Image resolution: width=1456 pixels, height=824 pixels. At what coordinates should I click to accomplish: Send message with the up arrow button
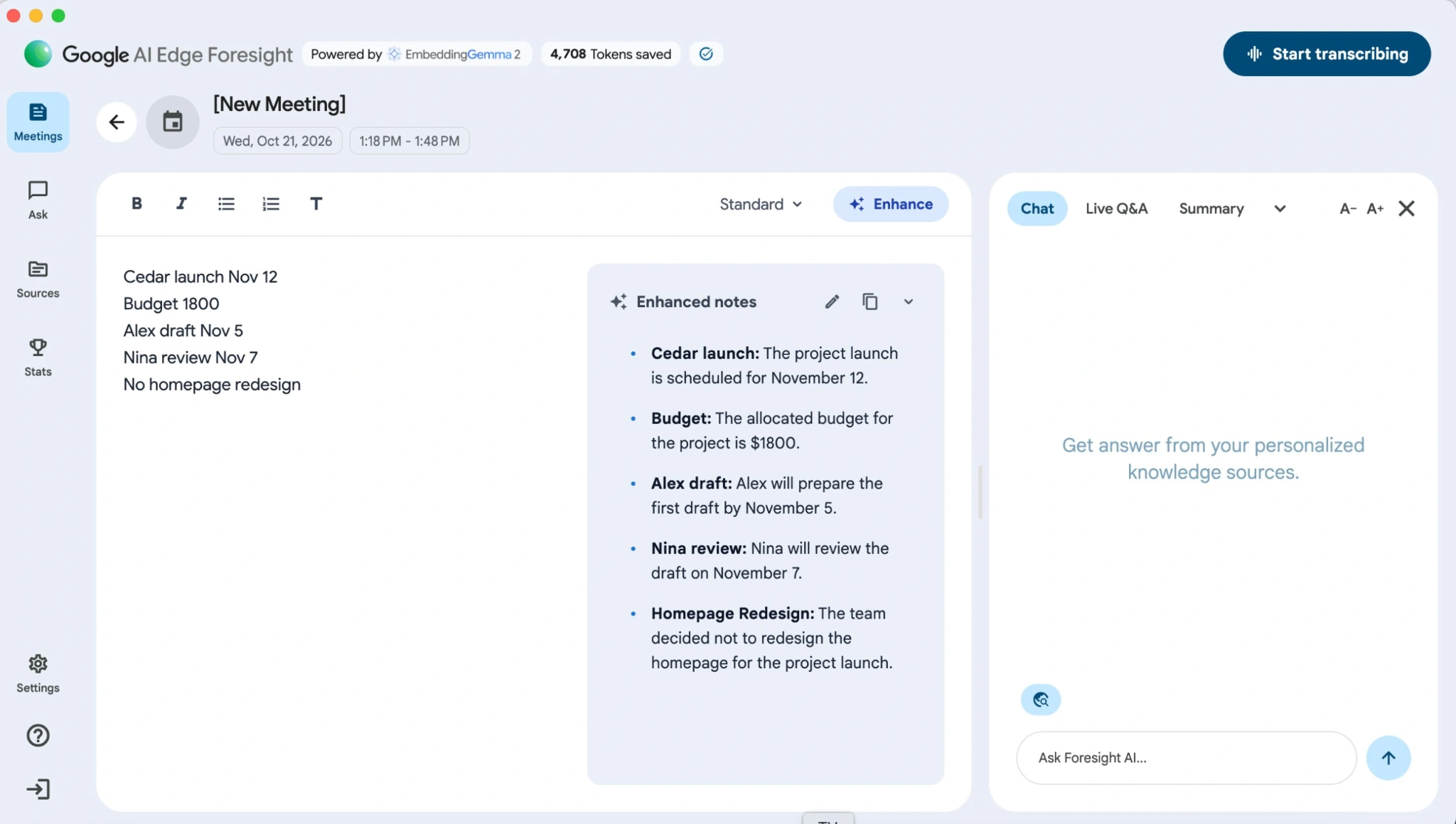[1388, 758]
